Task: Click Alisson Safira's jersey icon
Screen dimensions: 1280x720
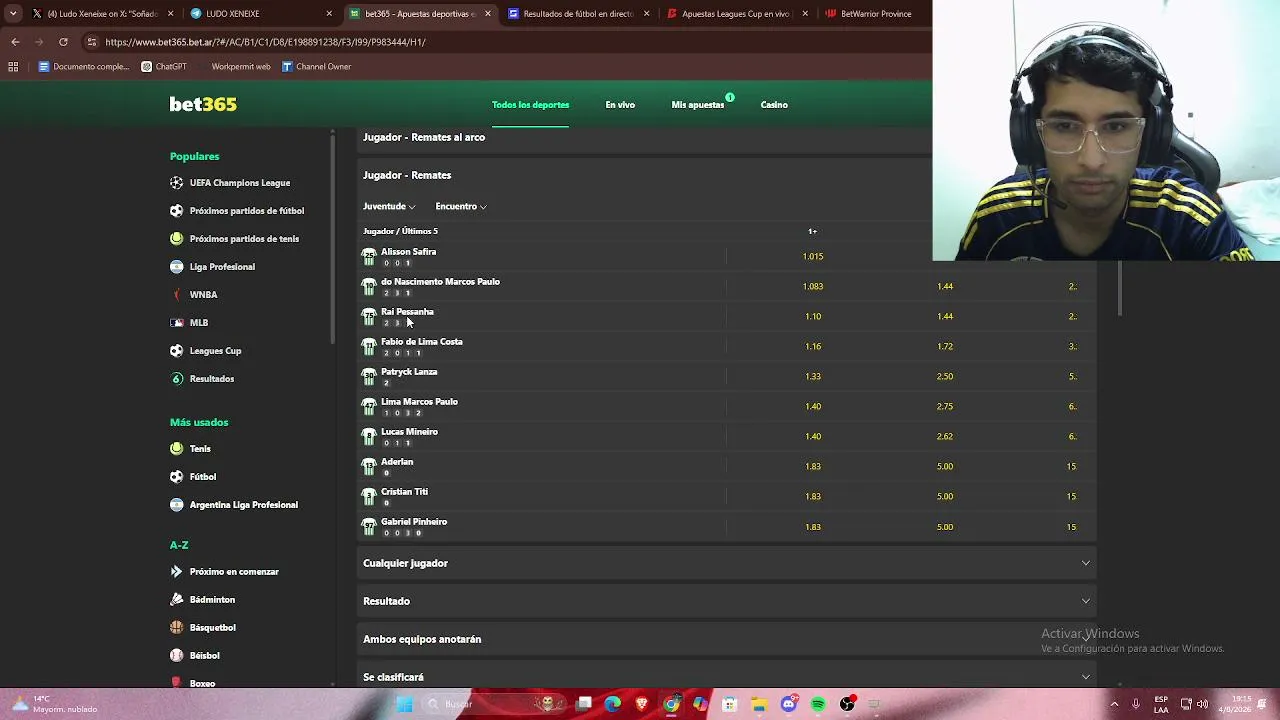Action: [369, 257]
